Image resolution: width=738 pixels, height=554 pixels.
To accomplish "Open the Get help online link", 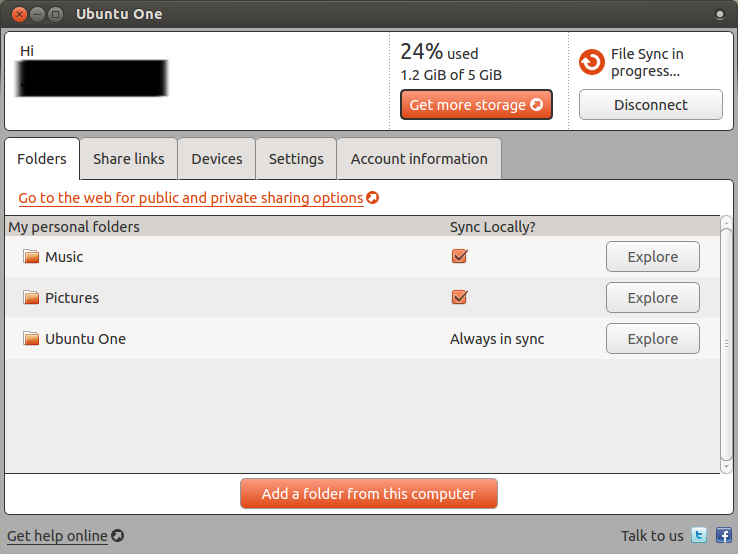I will click(57, 536).
